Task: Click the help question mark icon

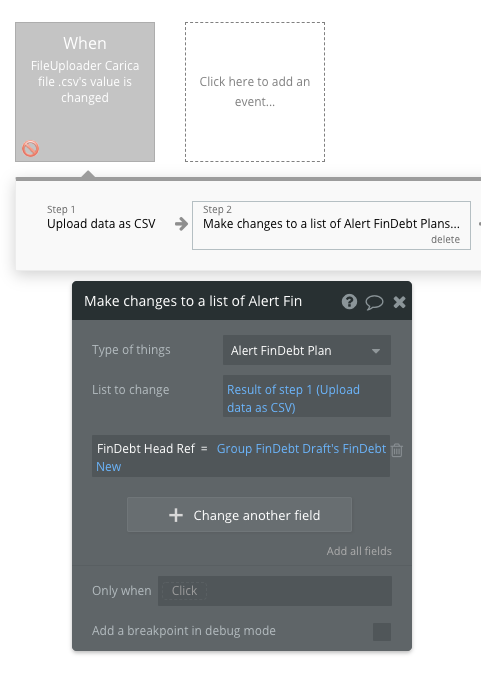Action: tap(349, 302)
